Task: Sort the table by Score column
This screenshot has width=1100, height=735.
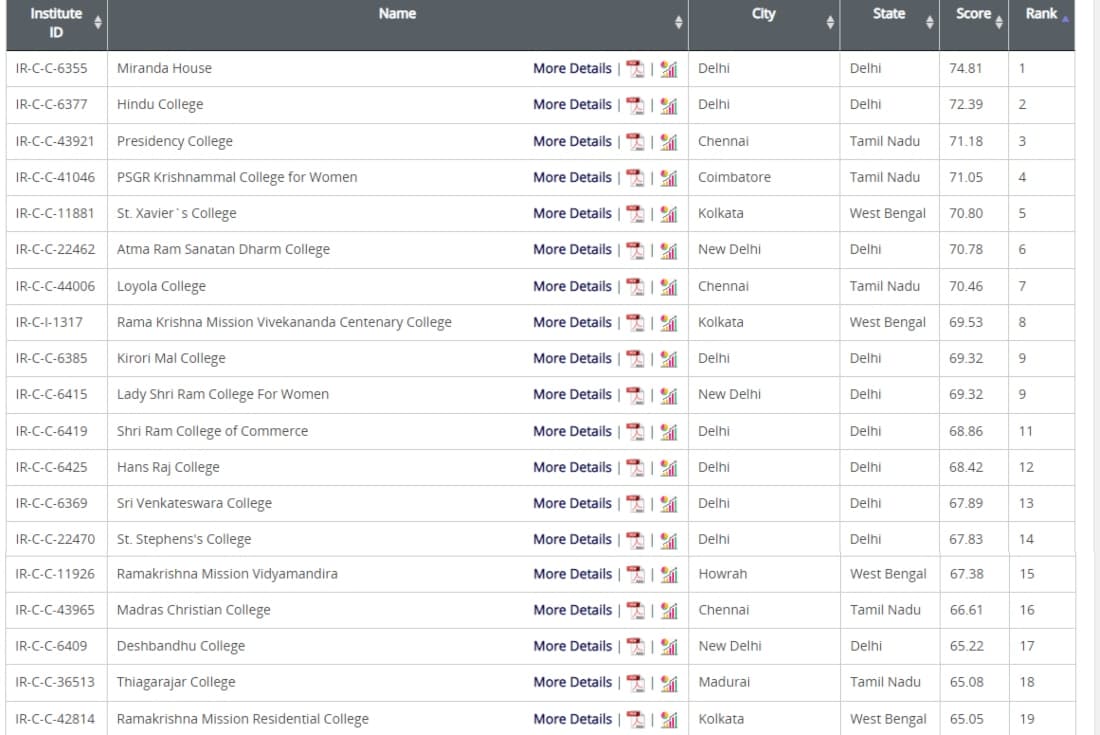Action: (999, 22)
